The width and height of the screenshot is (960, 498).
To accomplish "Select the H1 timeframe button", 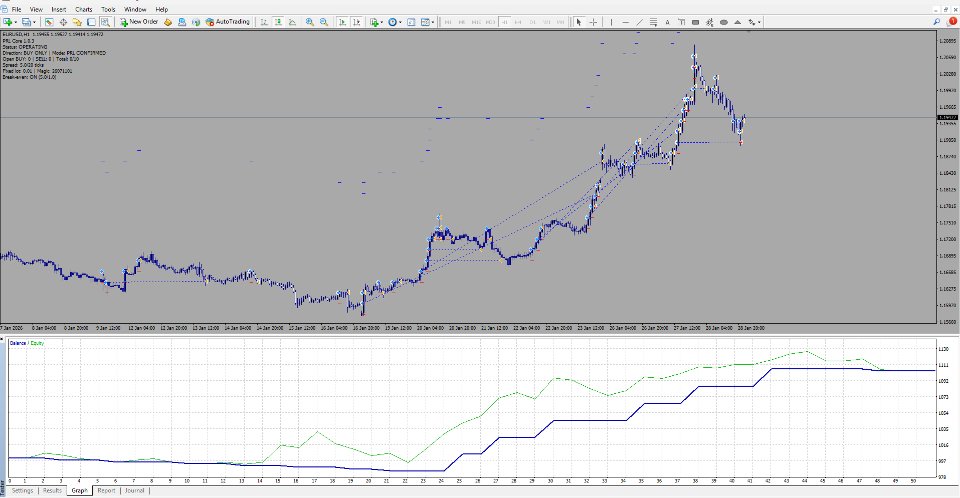I will coord(504,22).
